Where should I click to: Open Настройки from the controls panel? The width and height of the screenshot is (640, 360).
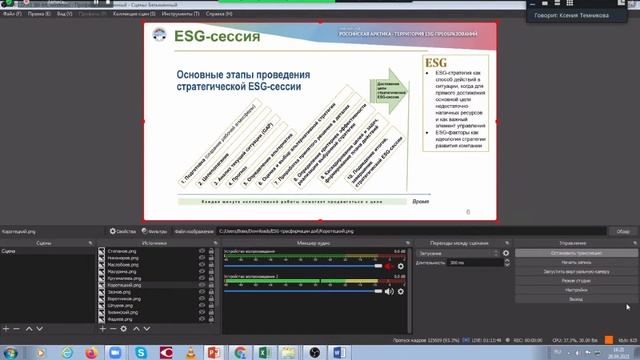pyautogui.click(x=576, y=290)
